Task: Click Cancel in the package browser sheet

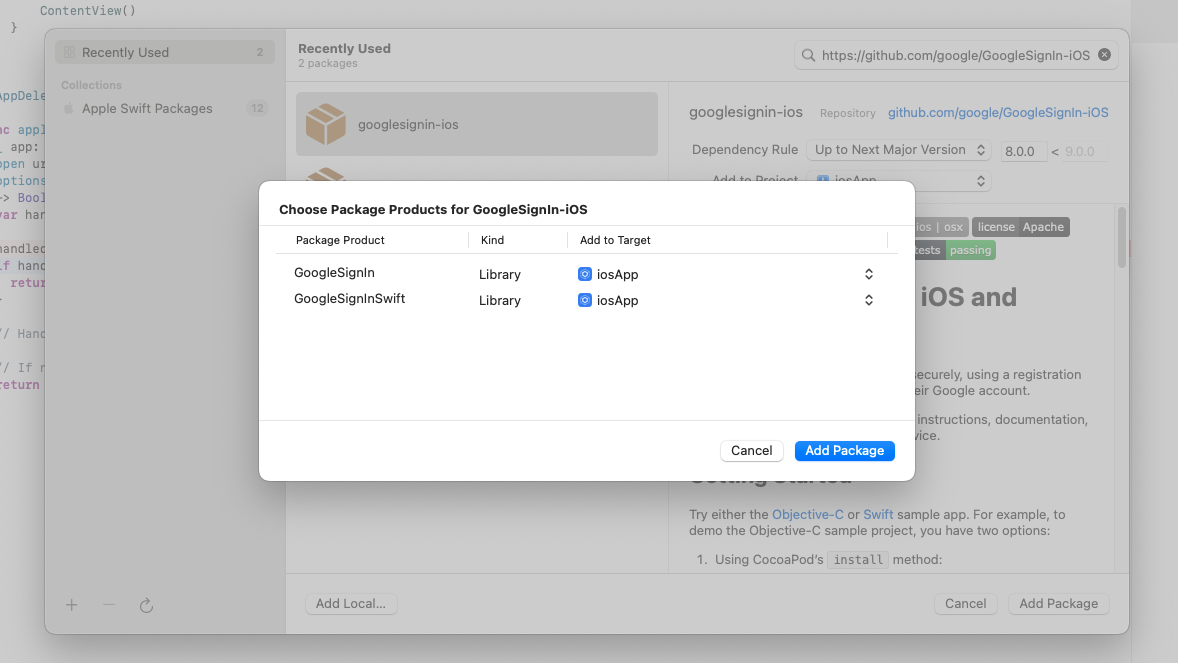Action: pyautogui.click(x=965, y=604)
